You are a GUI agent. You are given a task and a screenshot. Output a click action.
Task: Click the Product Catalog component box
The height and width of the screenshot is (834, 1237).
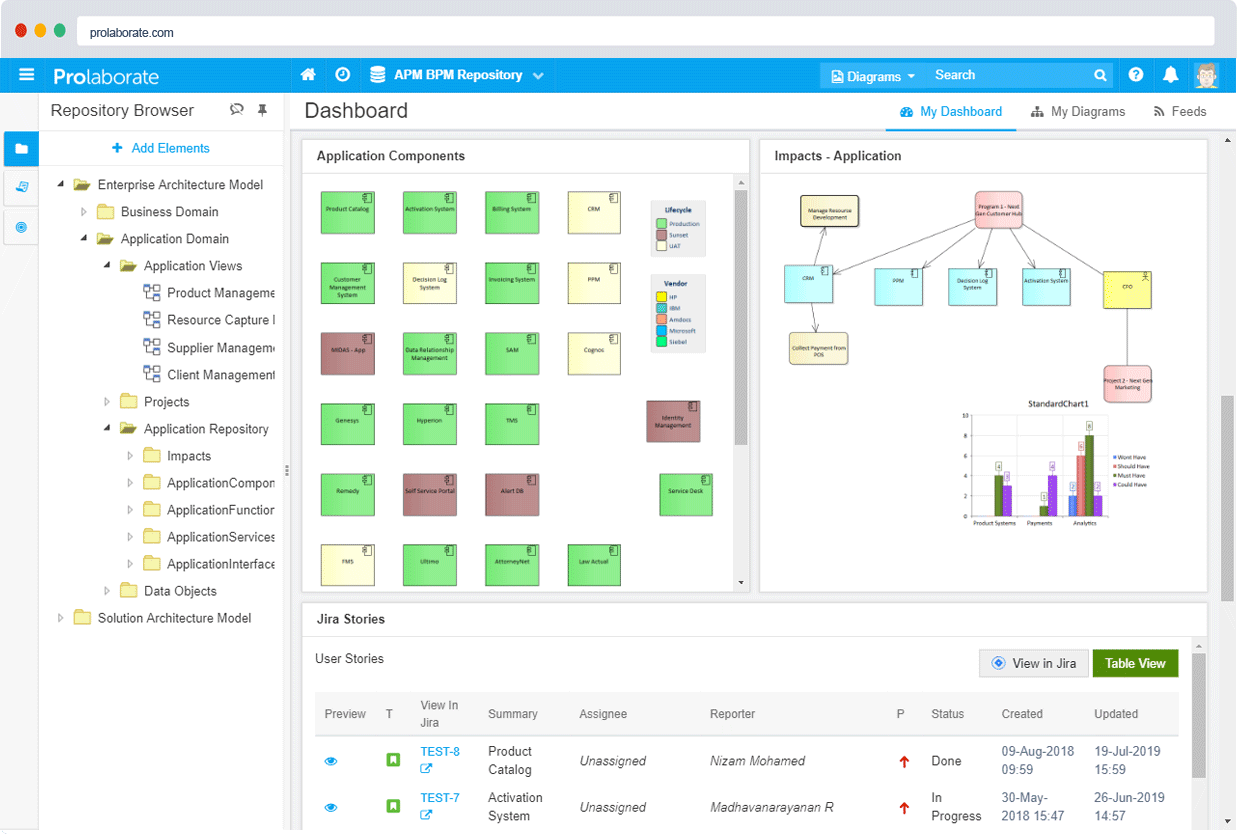pyautogui.click(x=348, y=213)
